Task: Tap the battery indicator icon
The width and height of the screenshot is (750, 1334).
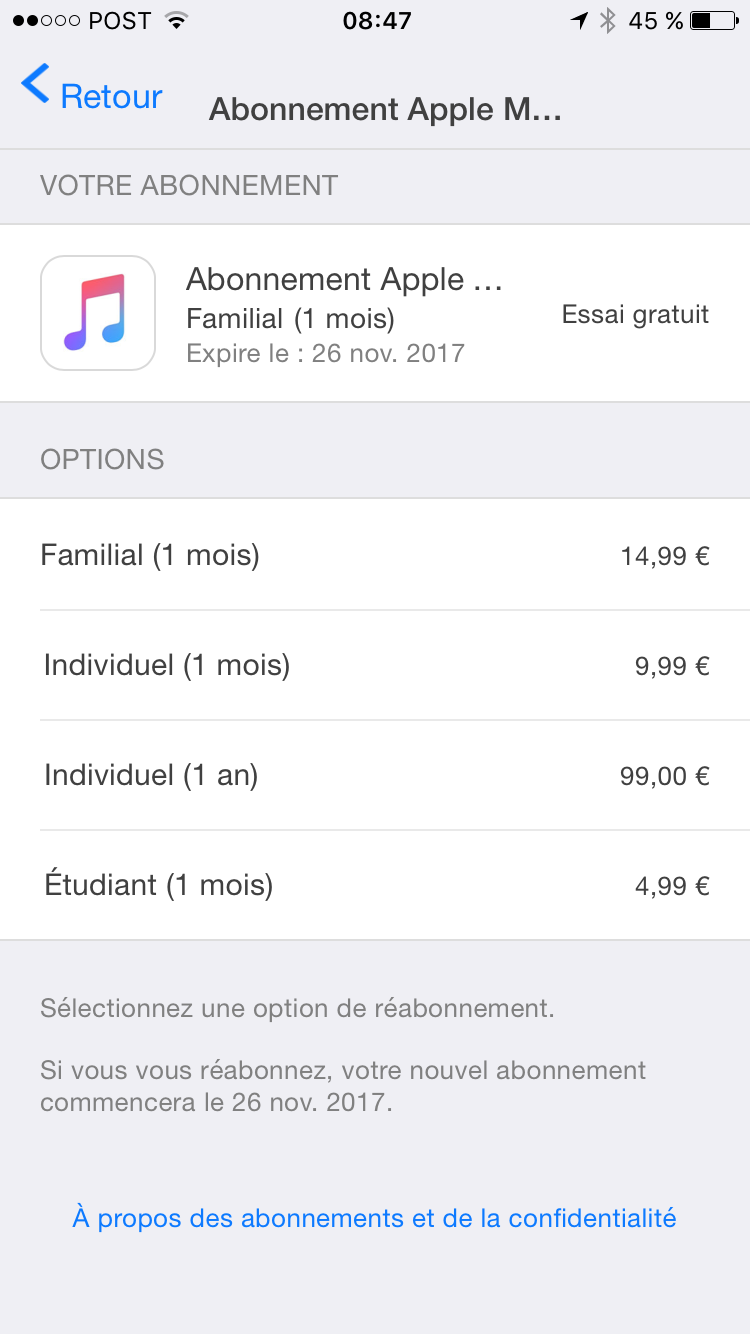Action: (714, 21)
